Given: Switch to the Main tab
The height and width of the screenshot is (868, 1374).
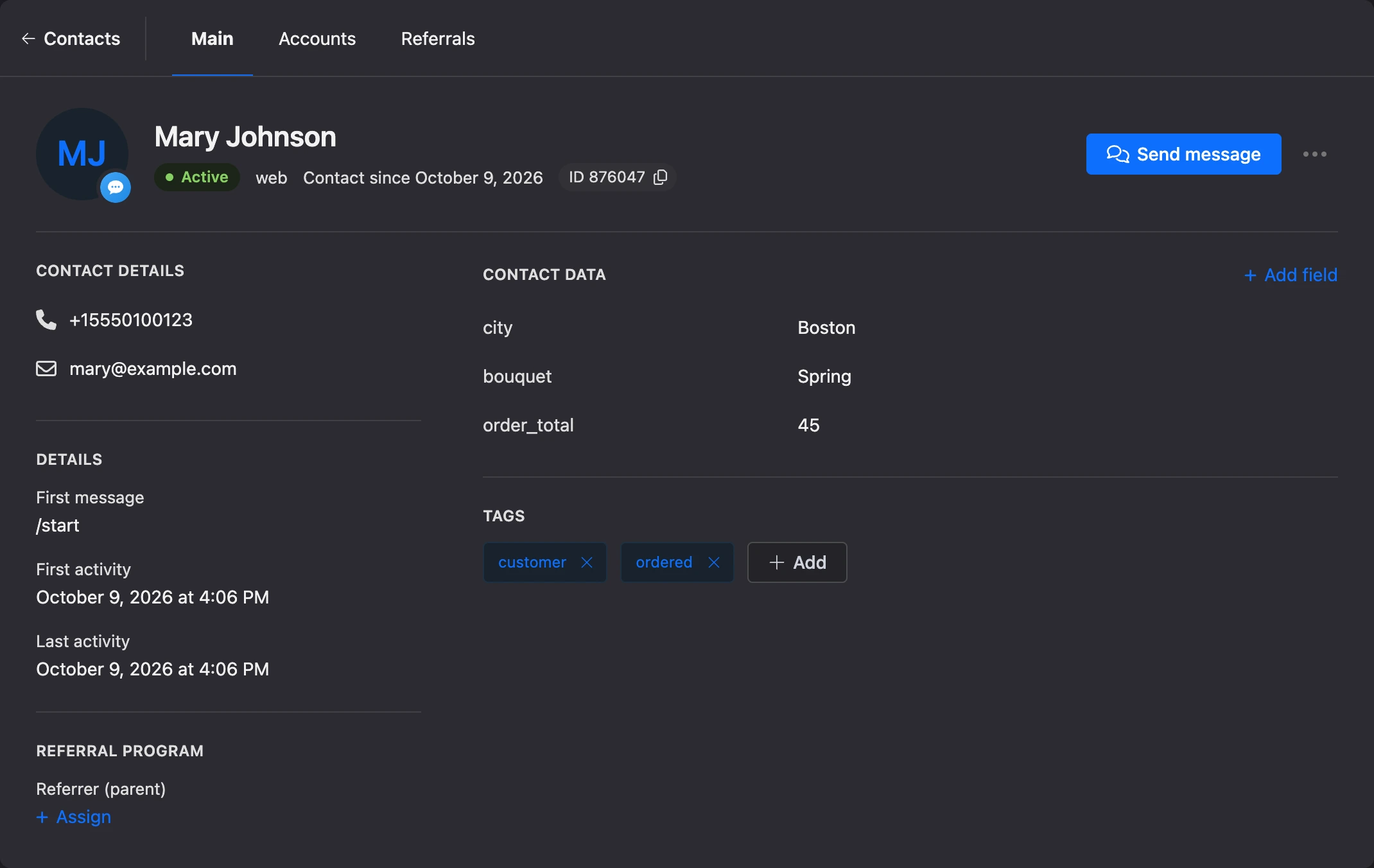Looking at the screenshot, I should tap(212, 39).
